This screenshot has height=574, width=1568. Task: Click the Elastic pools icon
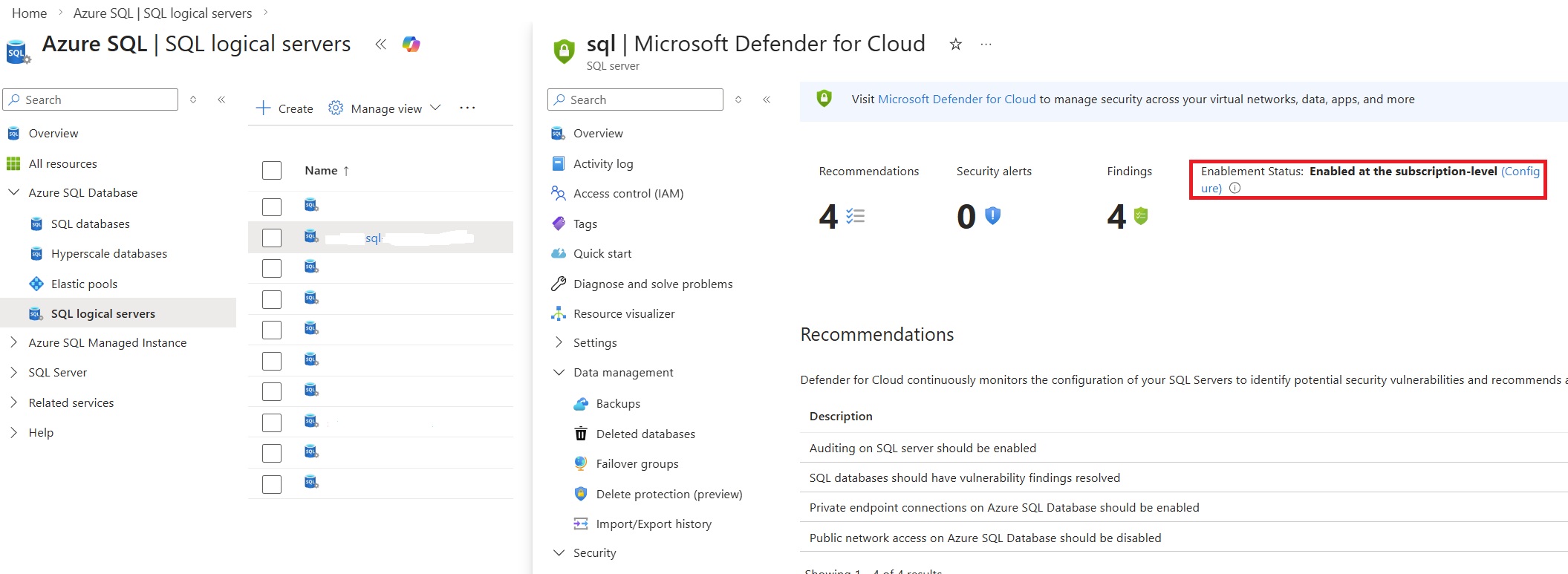(36, 284)
